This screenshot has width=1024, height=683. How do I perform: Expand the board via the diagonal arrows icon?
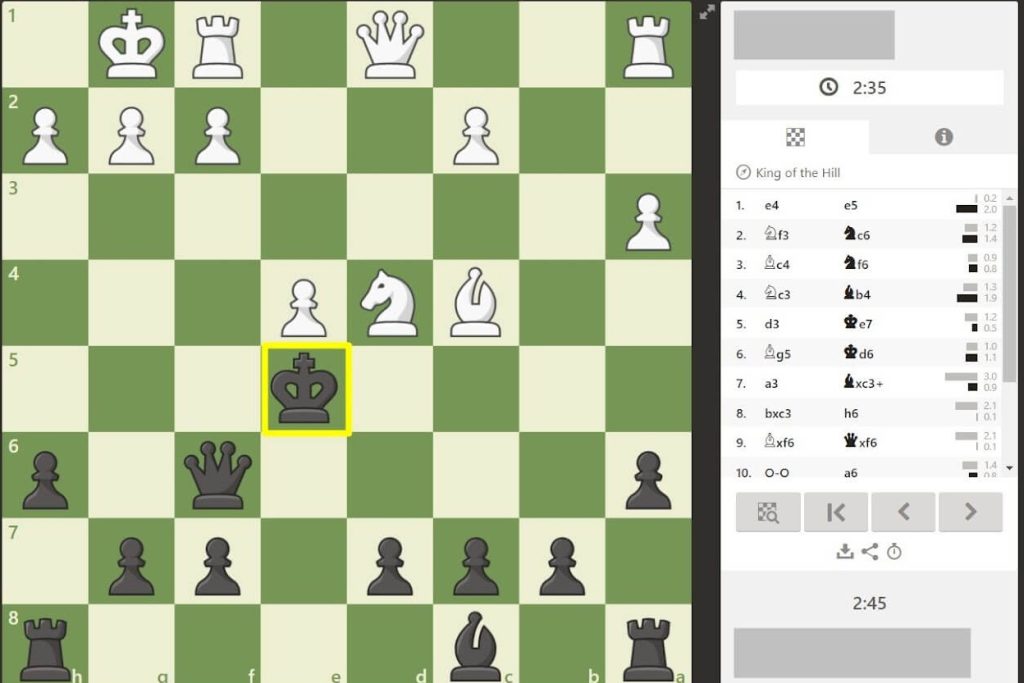[704, 14]
